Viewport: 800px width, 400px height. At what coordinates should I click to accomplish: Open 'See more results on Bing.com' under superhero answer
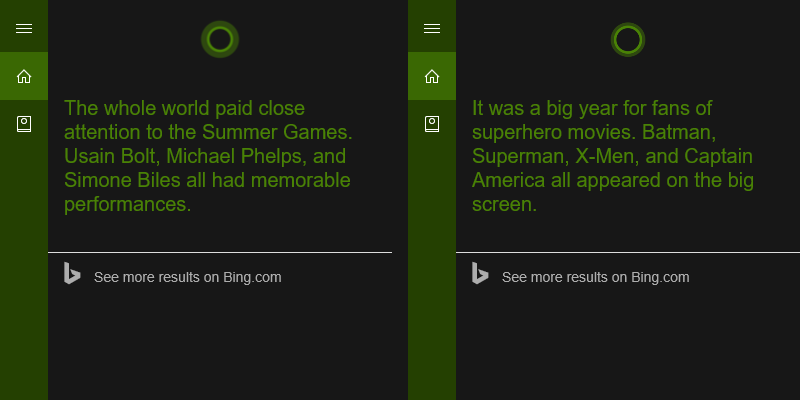point(595,277)
